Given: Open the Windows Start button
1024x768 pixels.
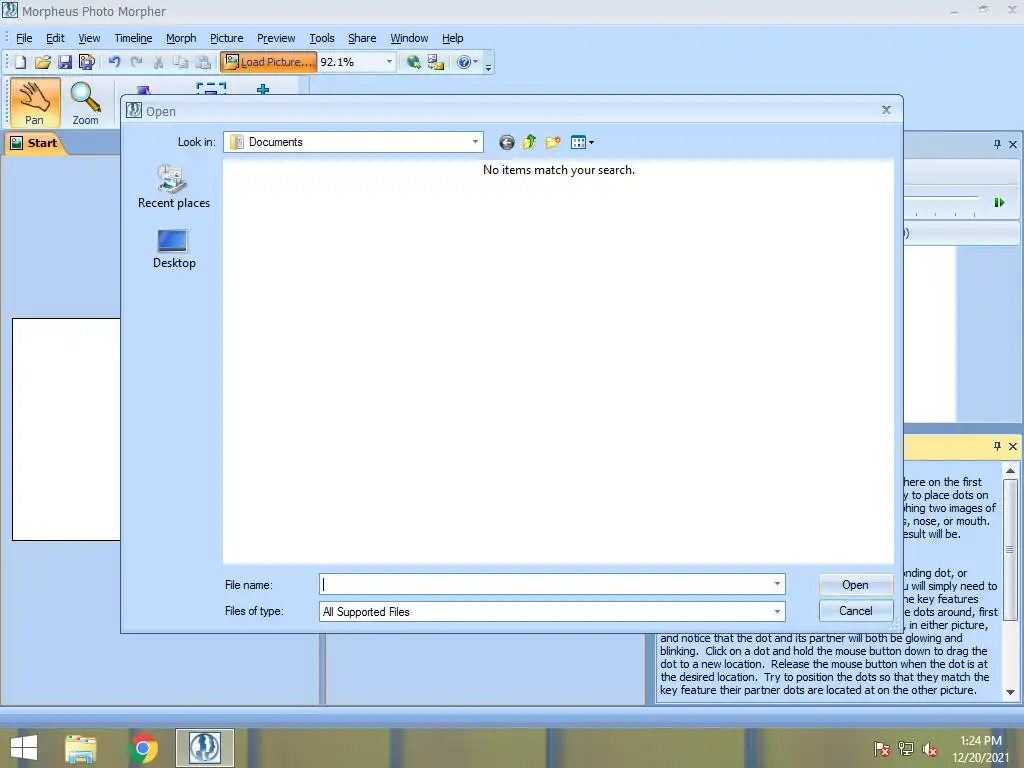Looking at the screenshot, I should pyautogui.click(x=24, y=748).
